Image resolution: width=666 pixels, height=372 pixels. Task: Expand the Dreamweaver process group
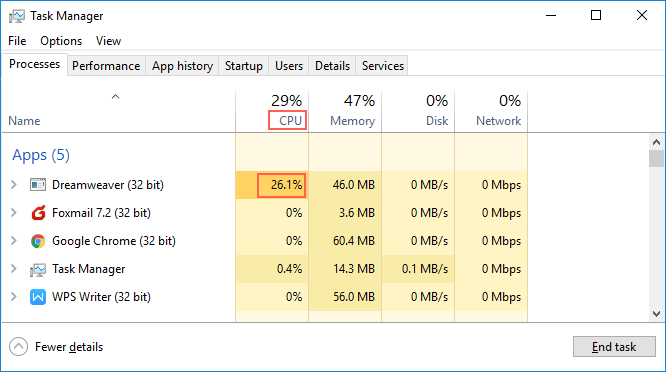tap(14, 185)
